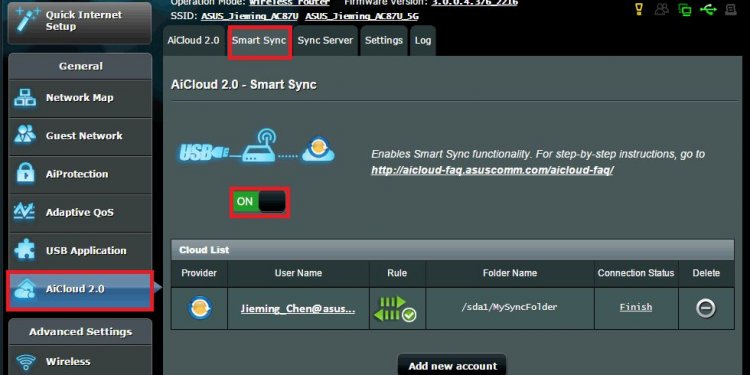The width and height of the screenshot is (750, 375).
Task: Click the guest network users status icon
Action: 662,9
